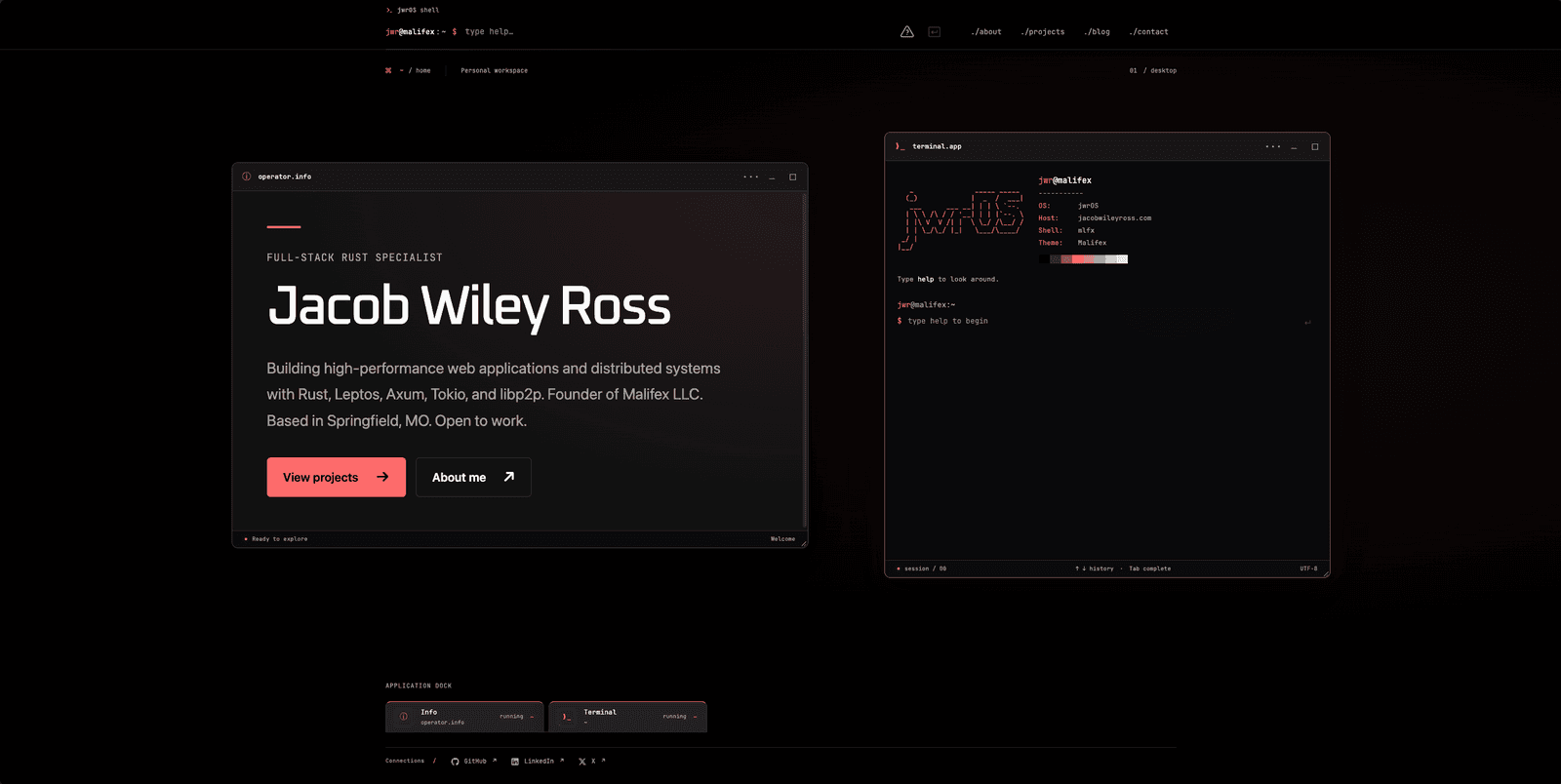
Task: Click the 'Tab complete' hint in terminal footer
Action: [1149, 568]
